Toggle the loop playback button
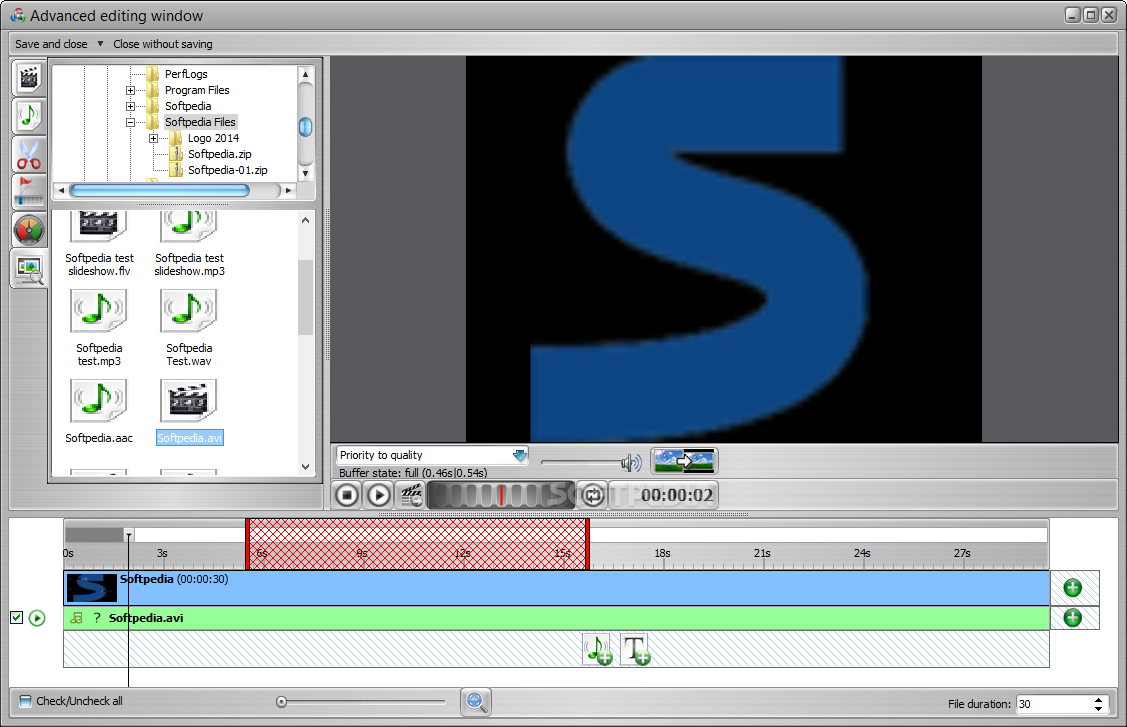The height and width of the screenshot is (727, 1127). 592,495
